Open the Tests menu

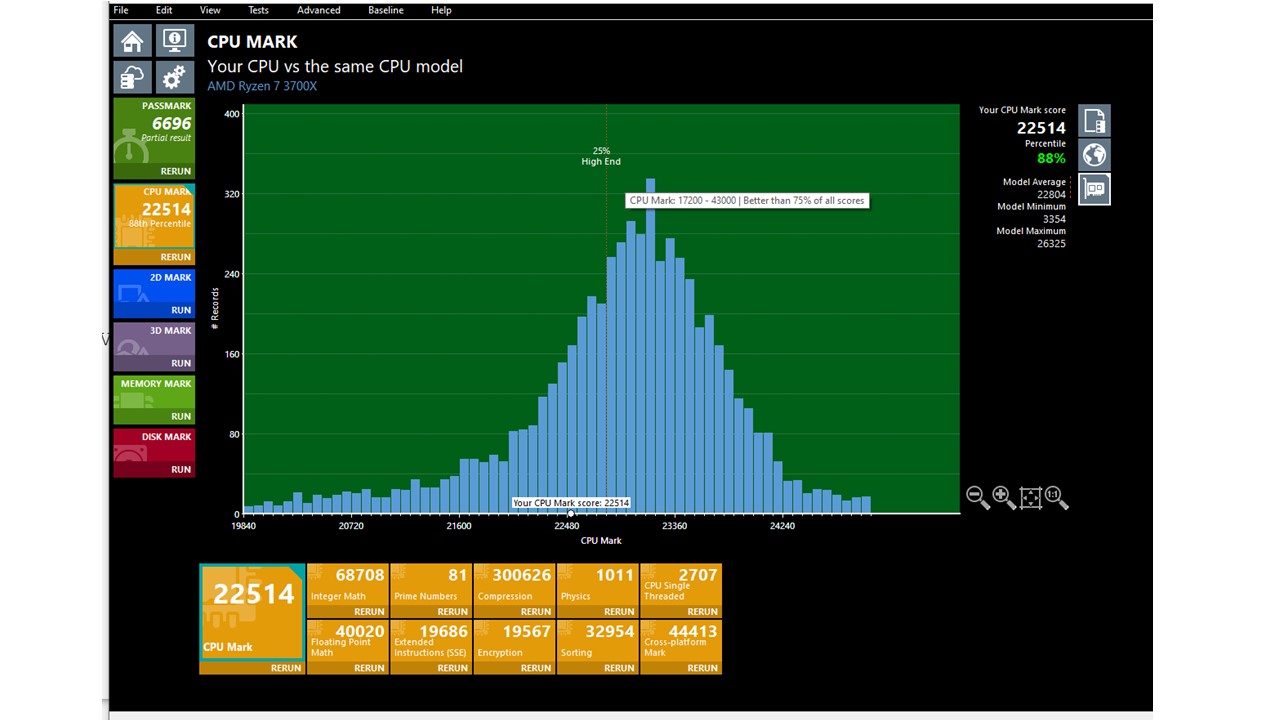[x=258, y=10]
